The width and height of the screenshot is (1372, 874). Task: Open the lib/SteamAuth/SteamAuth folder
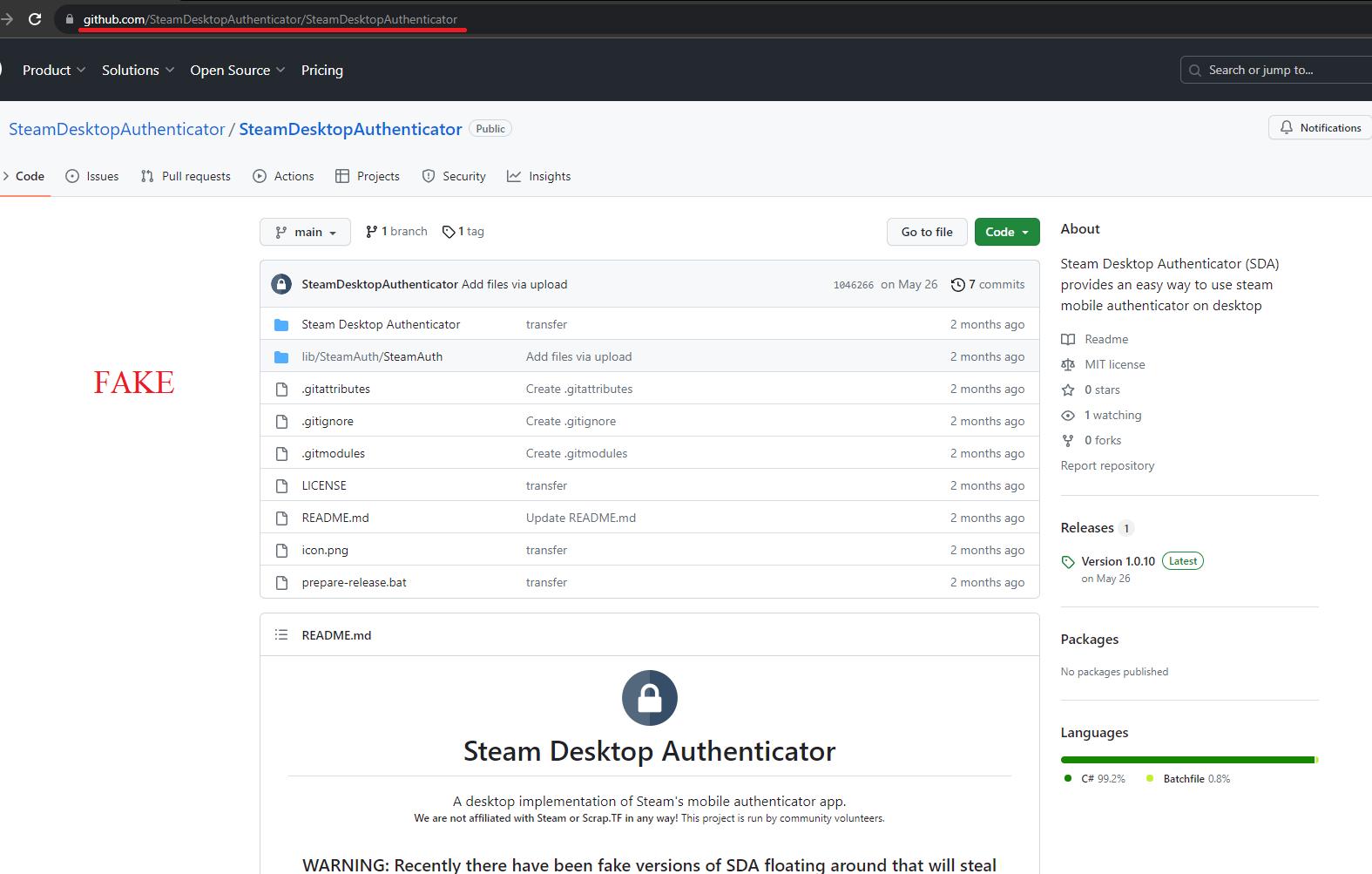click(372, 356)
